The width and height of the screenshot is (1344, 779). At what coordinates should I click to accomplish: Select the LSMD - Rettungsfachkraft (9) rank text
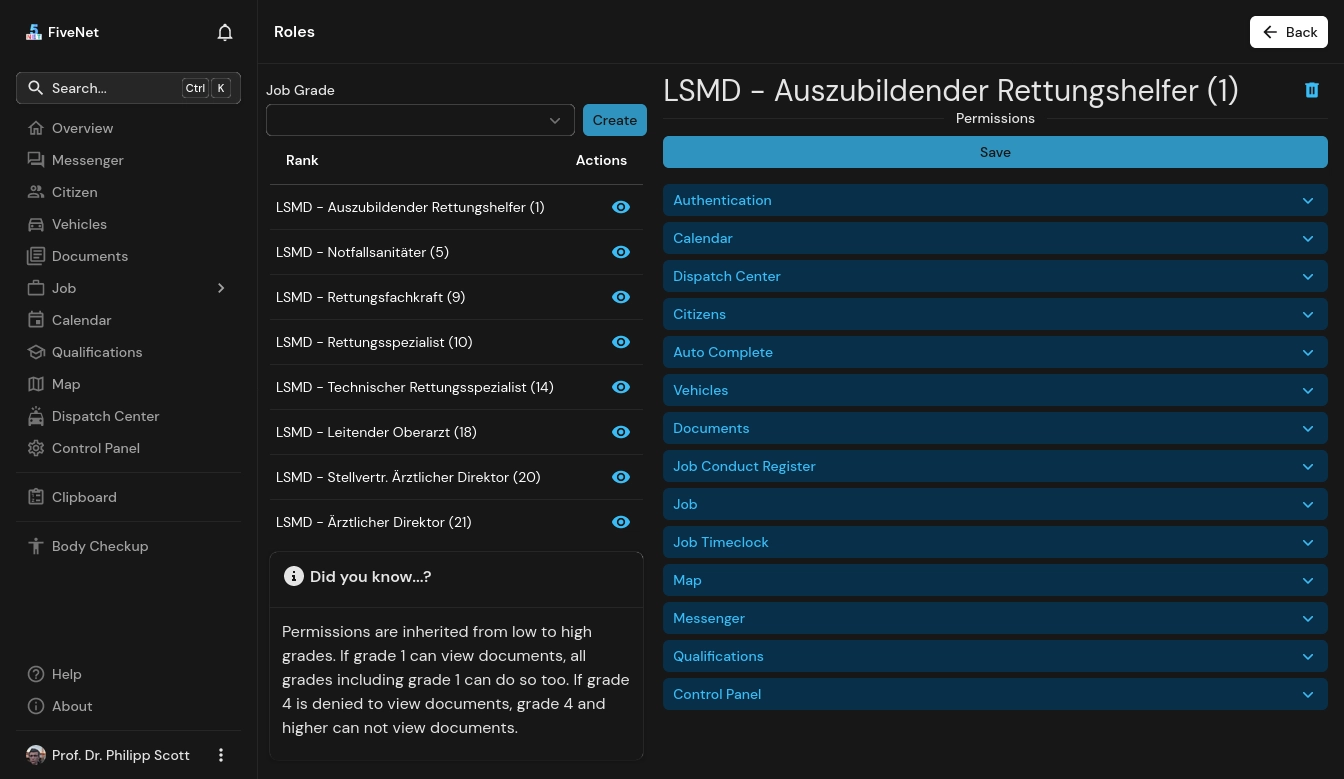pos(370,297)
